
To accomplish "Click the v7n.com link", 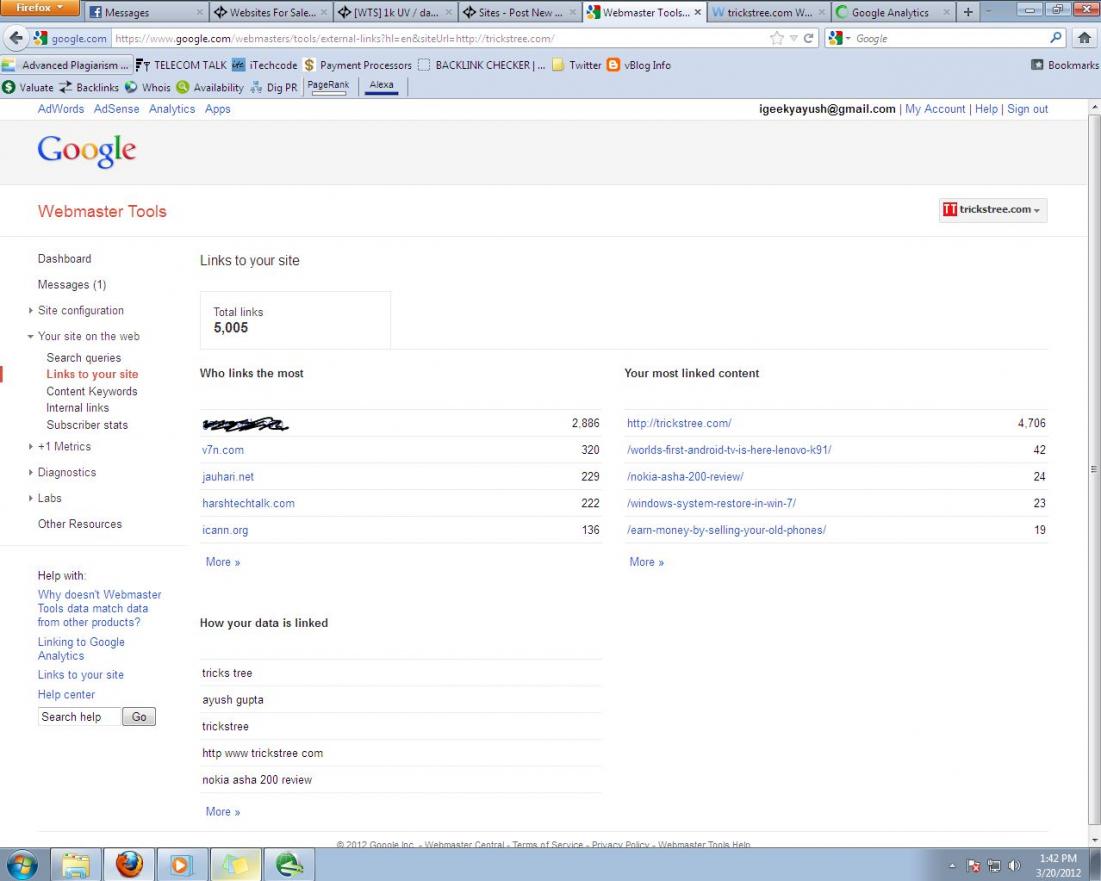I will [x=223, y=450].
